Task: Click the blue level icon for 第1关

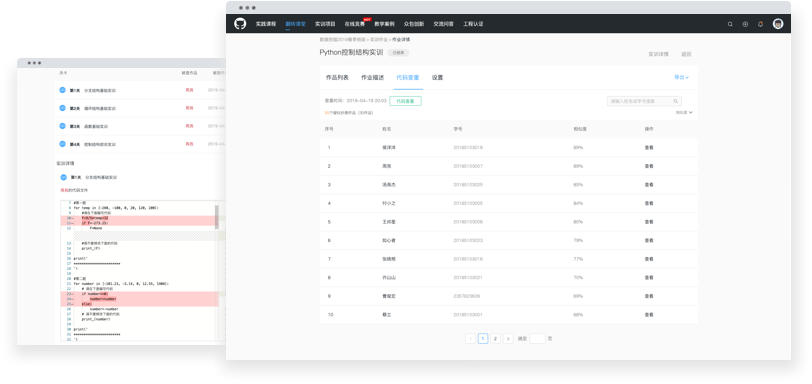Action: point(62,90)
